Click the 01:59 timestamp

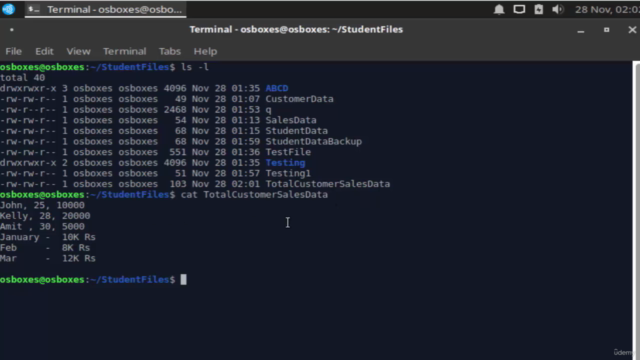pyautogui.click(x=246, y=141)
